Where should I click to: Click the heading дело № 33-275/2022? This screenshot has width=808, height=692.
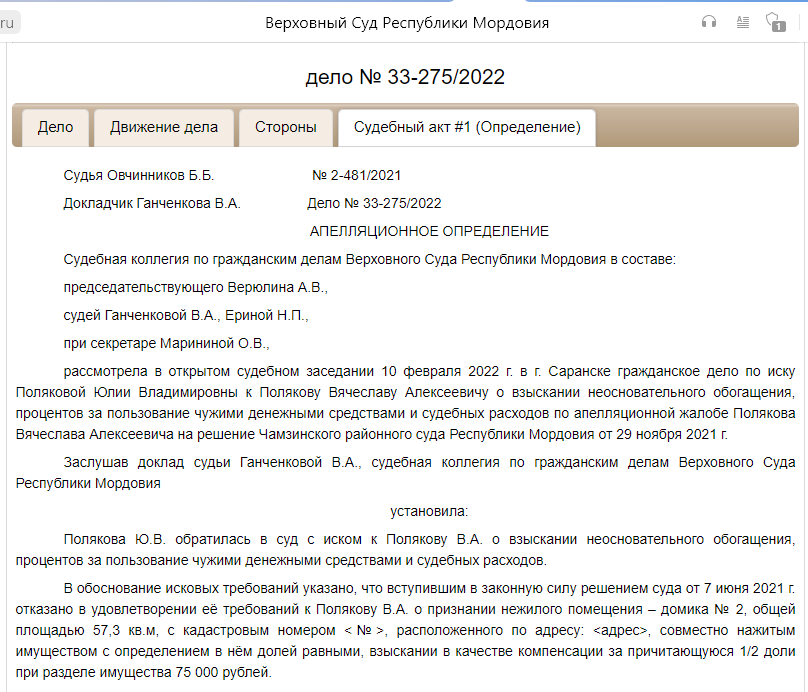405,77
